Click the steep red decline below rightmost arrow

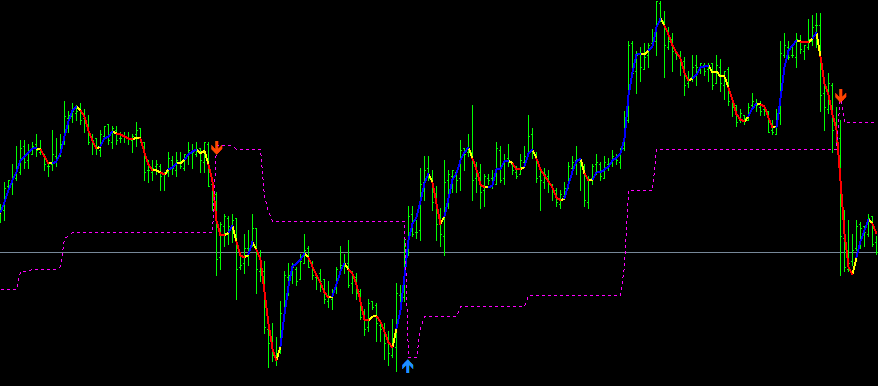point(839,168)
